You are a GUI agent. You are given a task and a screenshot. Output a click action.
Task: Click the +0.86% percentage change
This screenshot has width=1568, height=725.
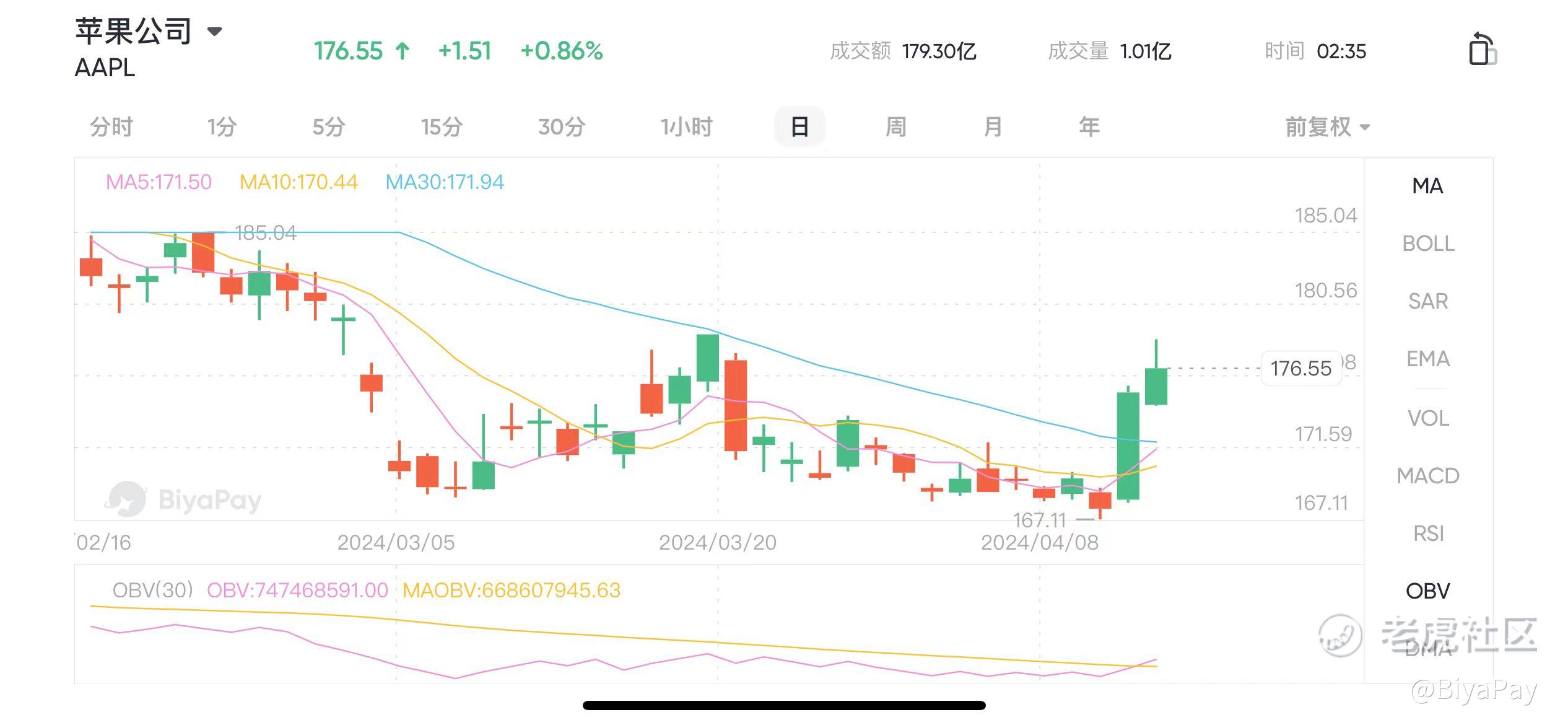pos(562,51)
